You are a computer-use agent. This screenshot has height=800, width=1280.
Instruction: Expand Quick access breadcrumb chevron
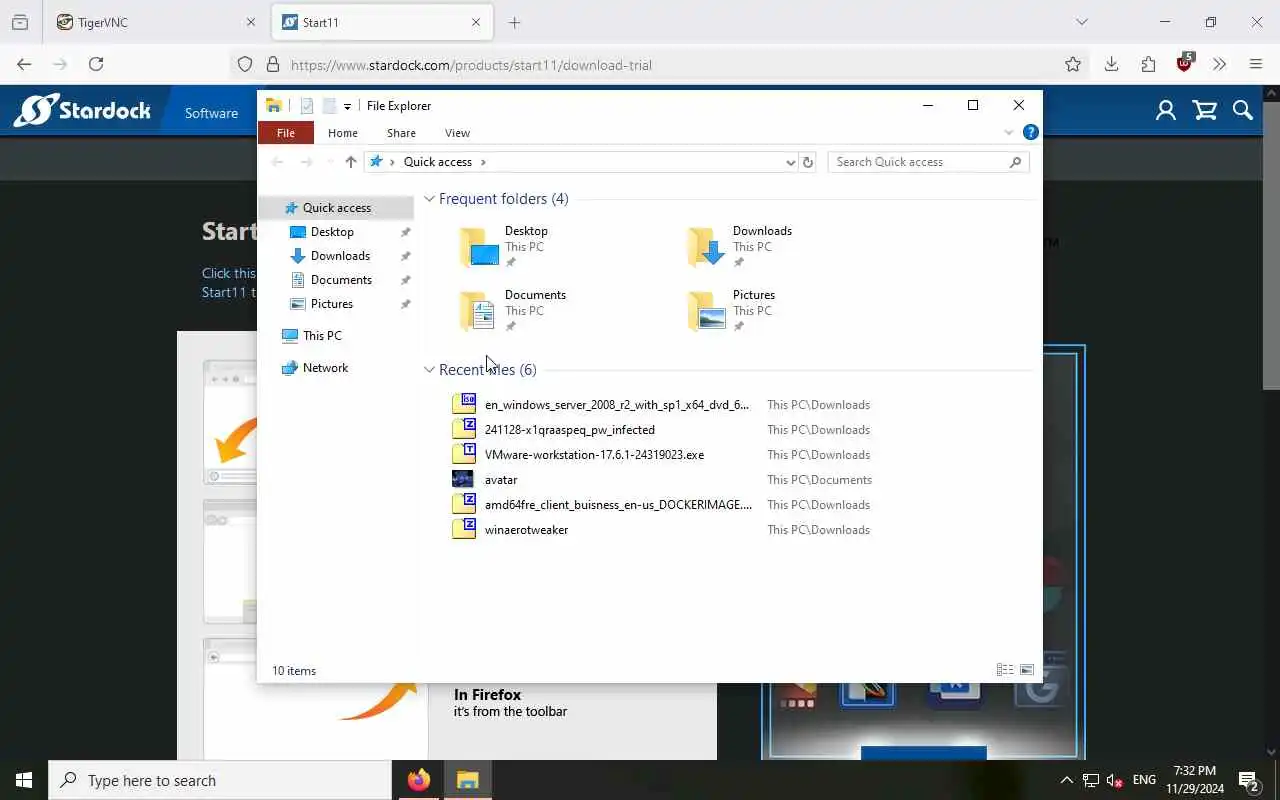[484, 162]
